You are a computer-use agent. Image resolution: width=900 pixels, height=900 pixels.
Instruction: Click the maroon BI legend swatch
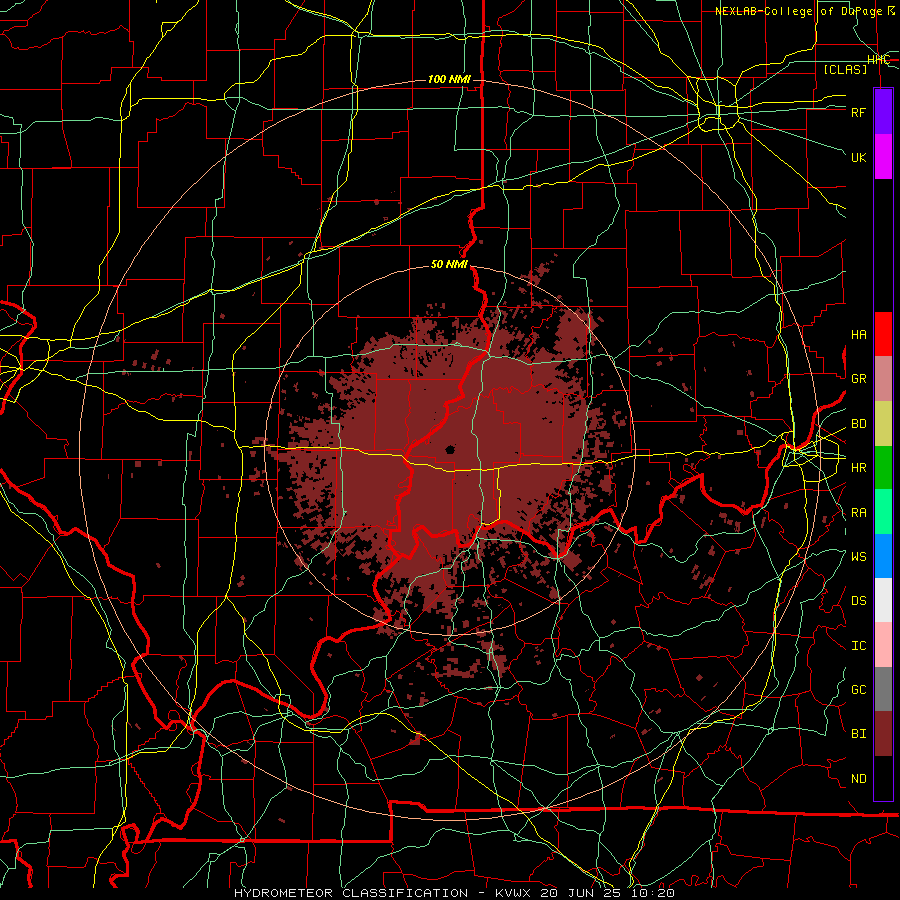pos(883,734)
